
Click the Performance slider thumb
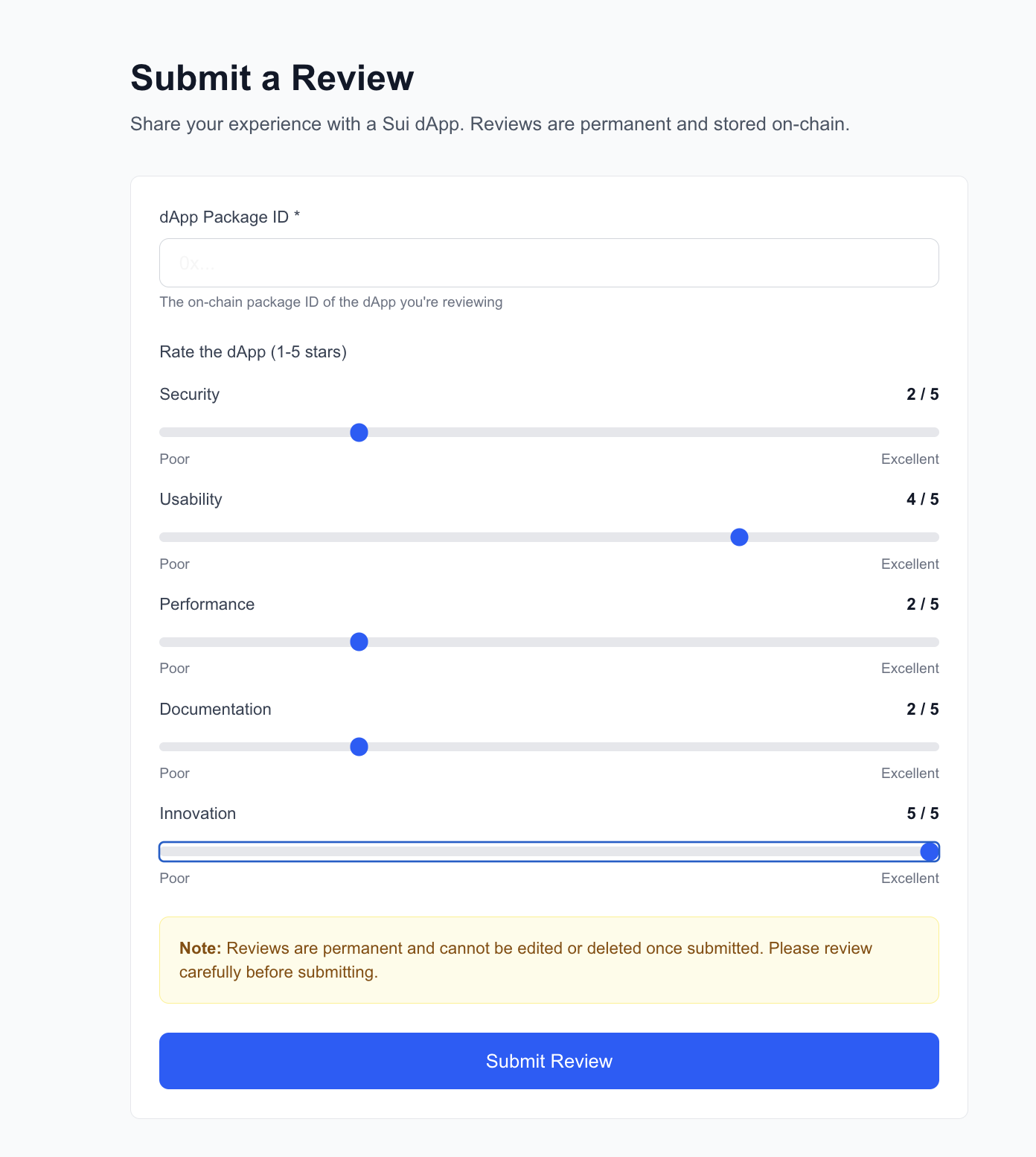(x=359, y=641)
